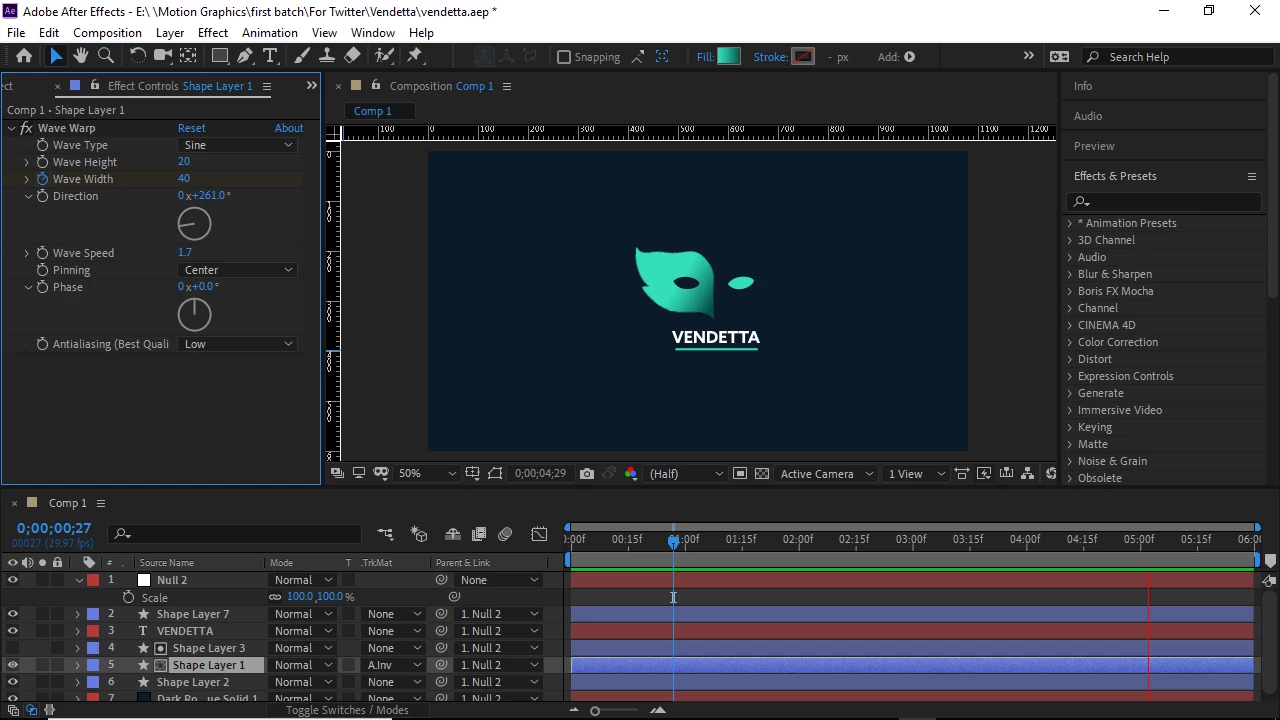
Task: Click the frame blending timeline icon
Action: (479, 534)
